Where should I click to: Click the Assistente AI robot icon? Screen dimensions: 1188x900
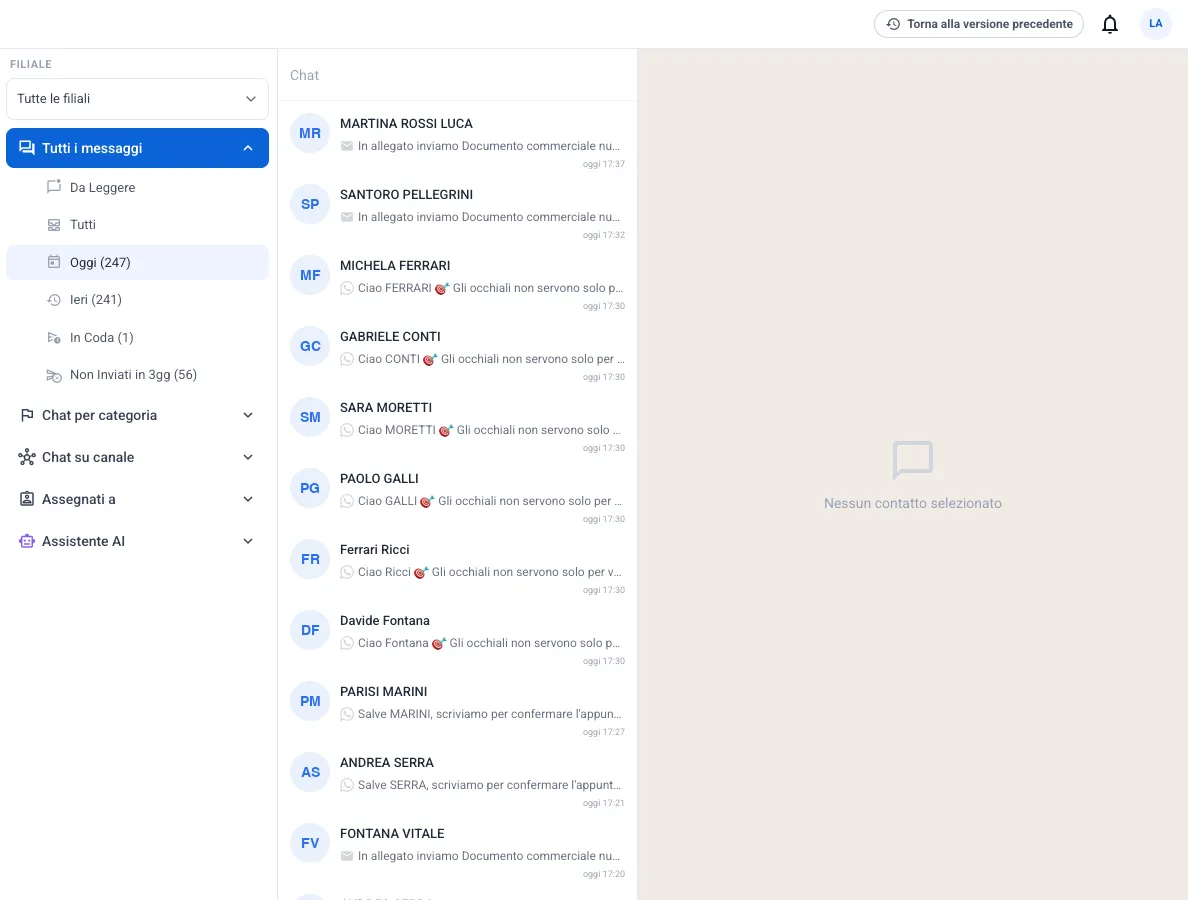(27, 541)
